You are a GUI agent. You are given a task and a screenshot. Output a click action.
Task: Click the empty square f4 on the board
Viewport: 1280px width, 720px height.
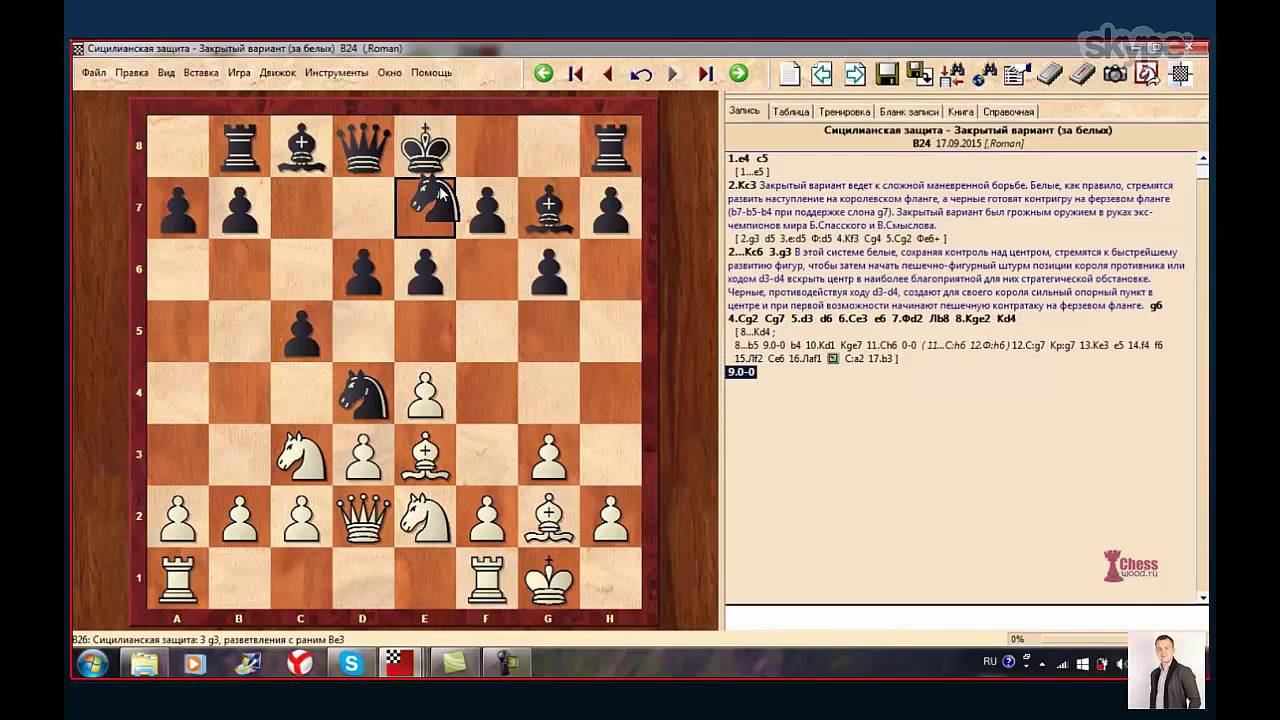487,394
